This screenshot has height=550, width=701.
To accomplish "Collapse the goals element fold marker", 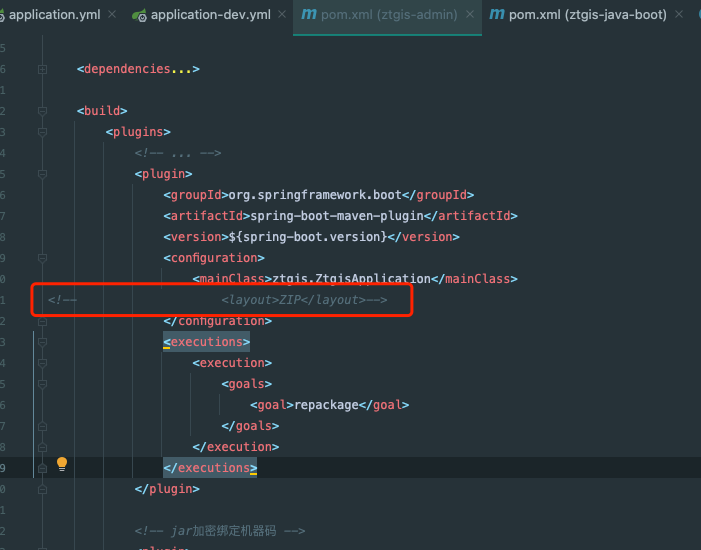I will [42, 384].
